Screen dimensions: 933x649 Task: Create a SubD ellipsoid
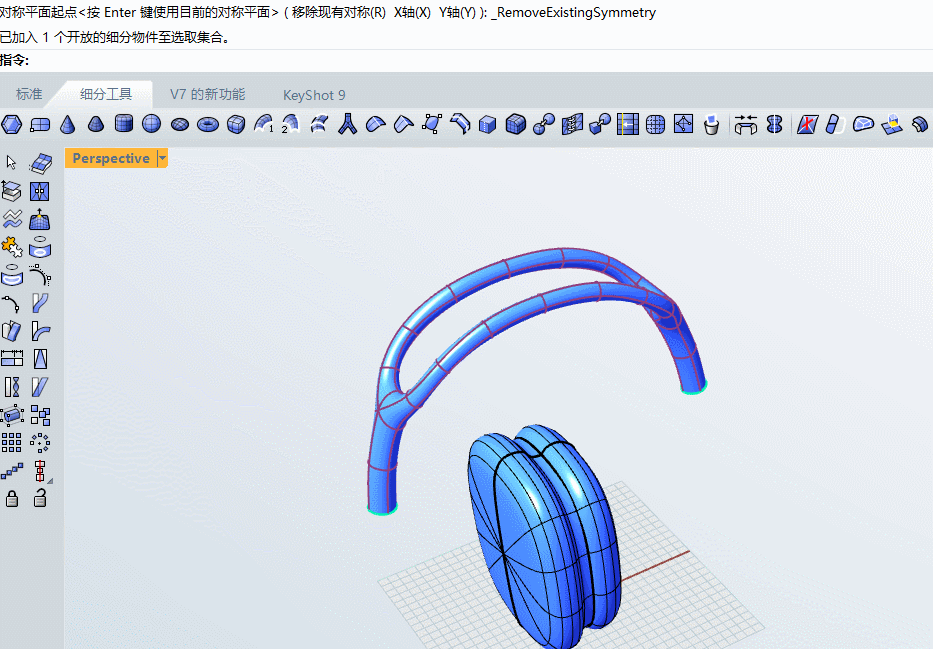[x=180, y=124]
